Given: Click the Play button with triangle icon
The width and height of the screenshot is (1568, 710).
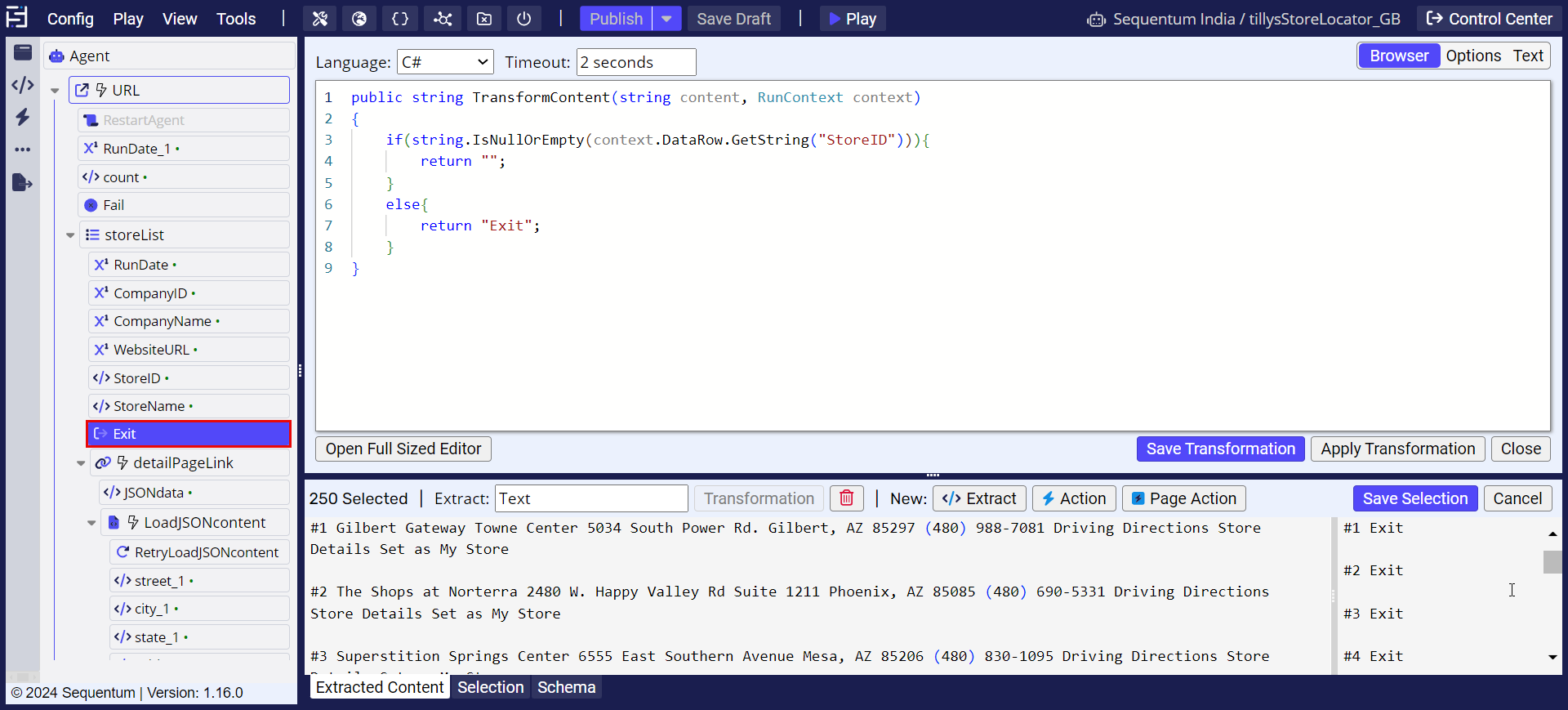Looking at the screenshot, I should [x=853, y=19].
